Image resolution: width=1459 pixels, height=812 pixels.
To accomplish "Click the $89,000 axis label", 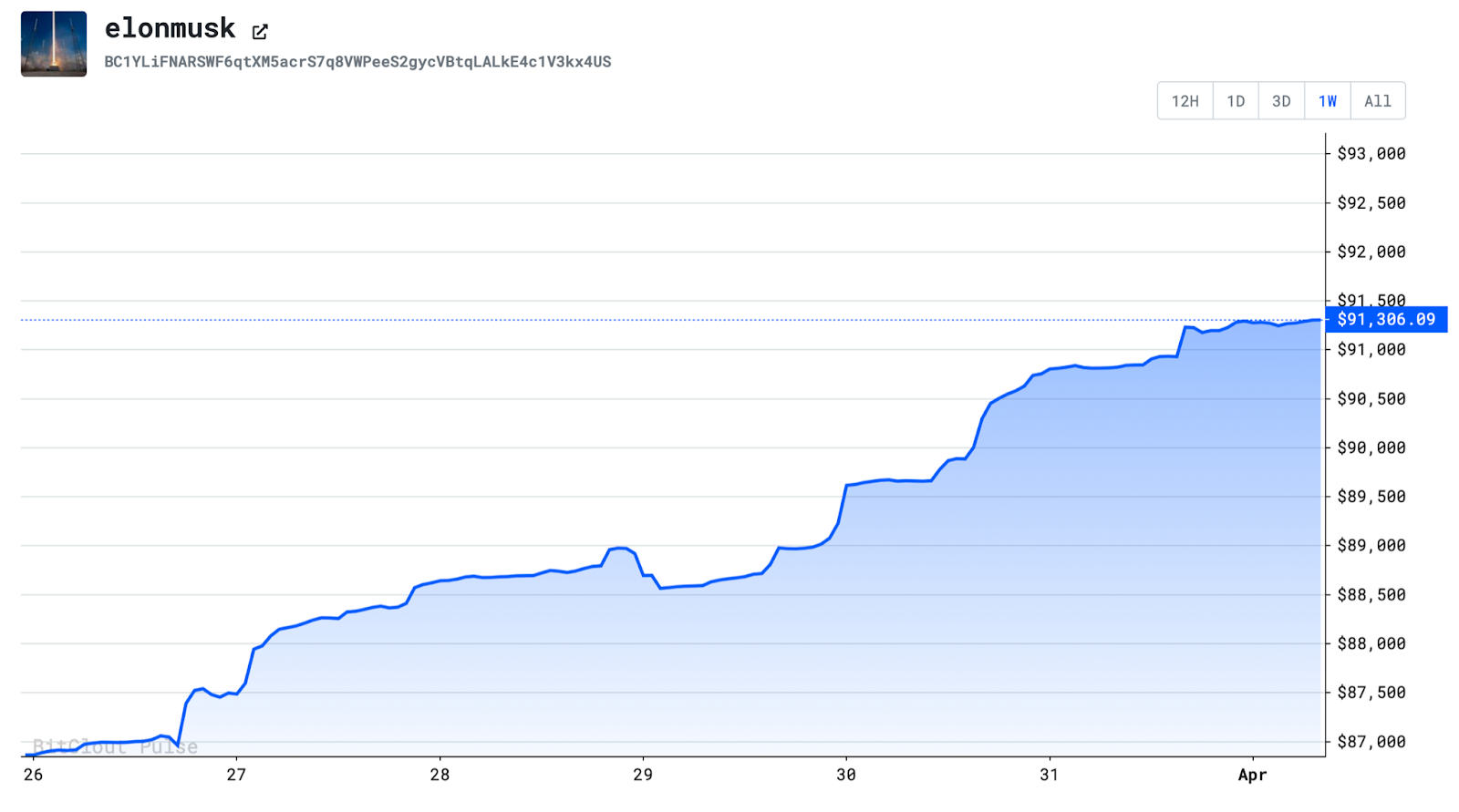I will point(1371,546).
